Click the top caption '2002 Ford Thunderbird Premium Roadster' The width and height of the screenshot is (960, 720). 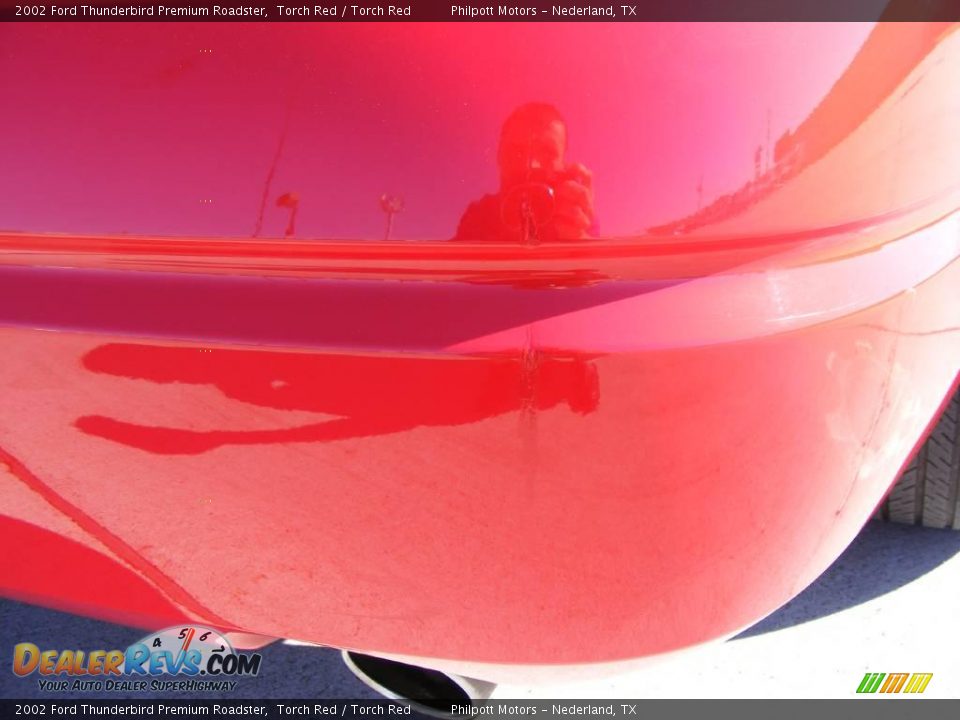[x=141, y=10]
